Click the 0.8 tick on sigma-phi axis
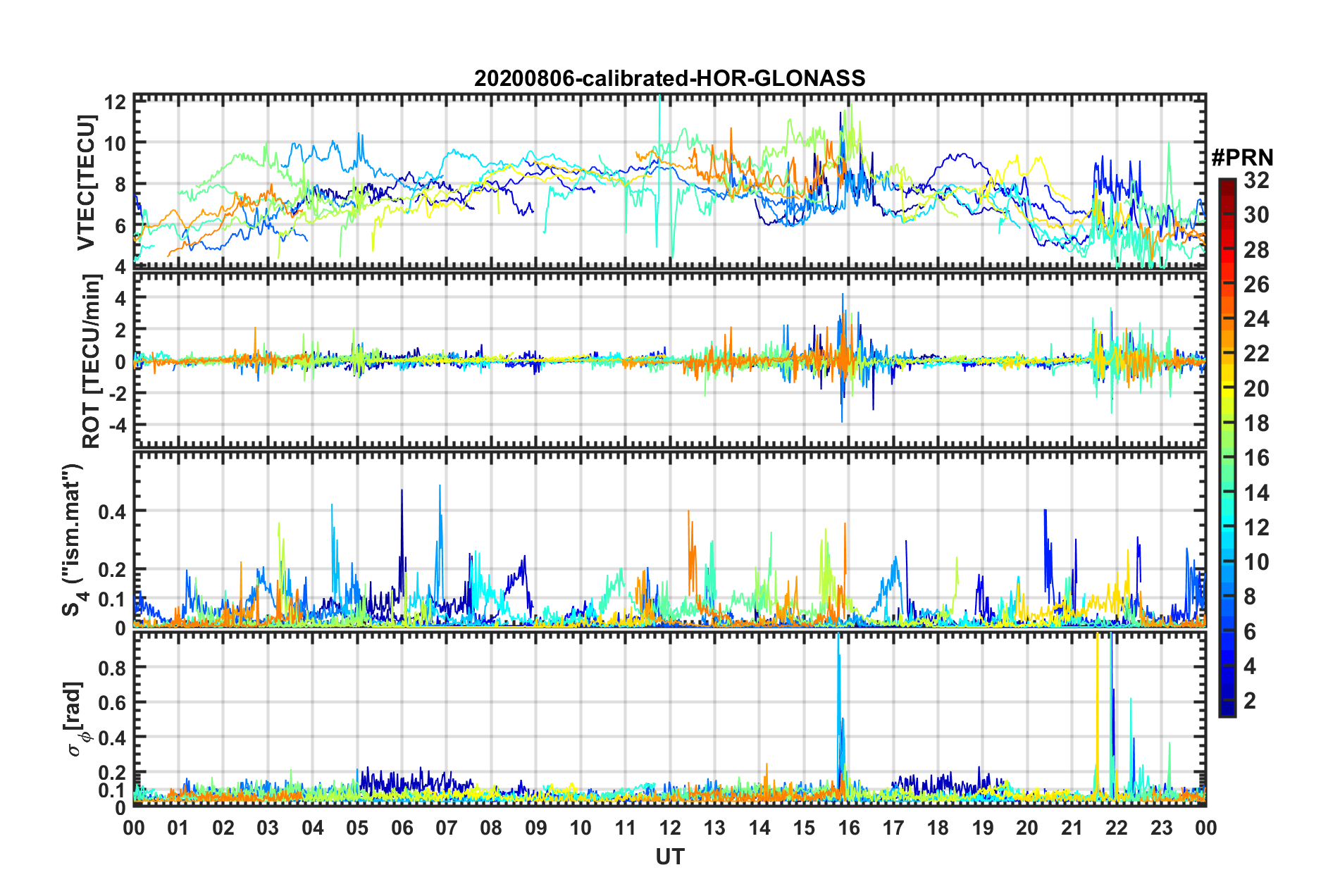Image resolution: width=1340 pixels, height=896 pixels. (113, 667)
